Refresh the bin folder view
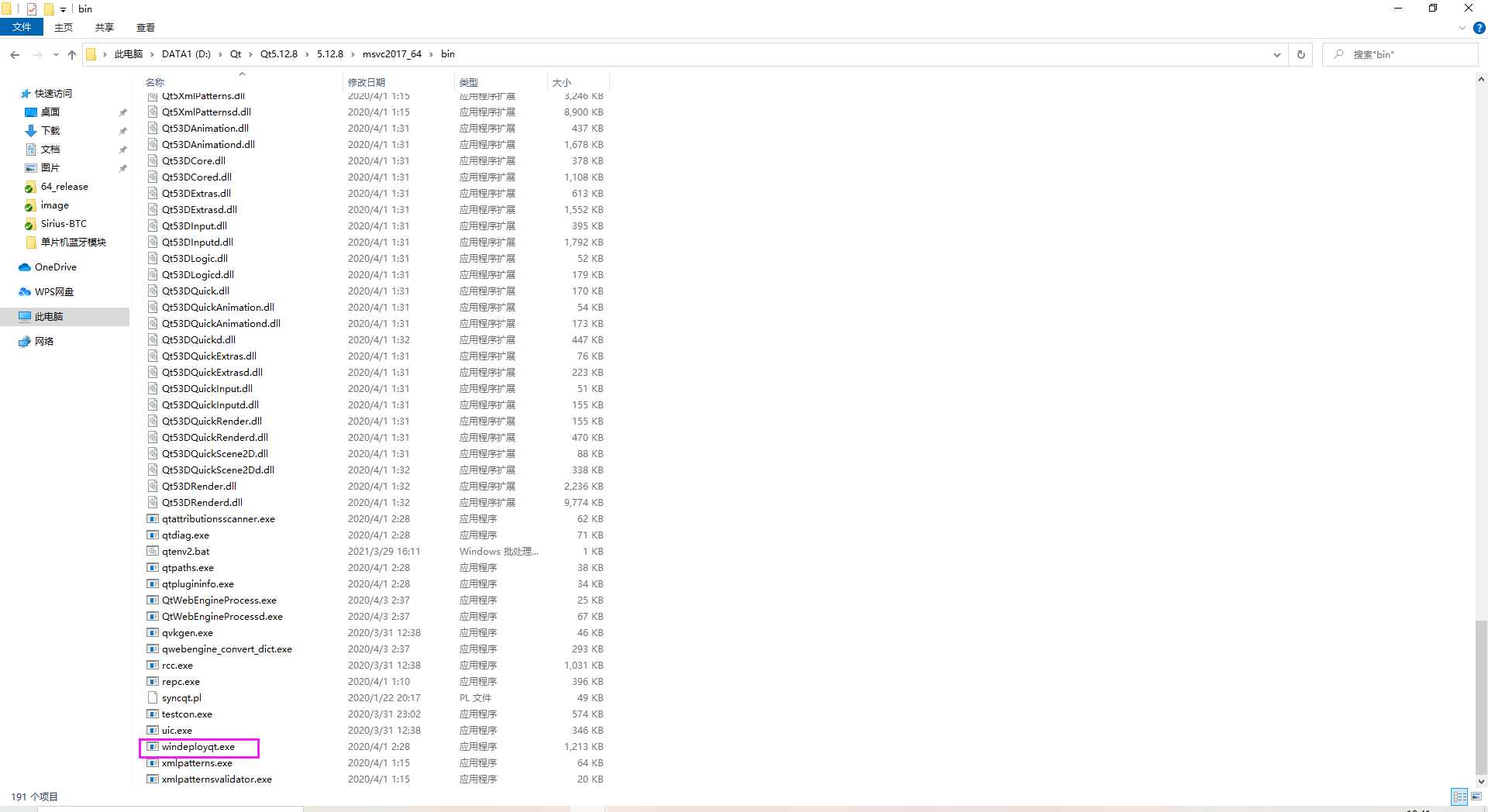This screenshot has width=1488, height=812. [1301, 54]
